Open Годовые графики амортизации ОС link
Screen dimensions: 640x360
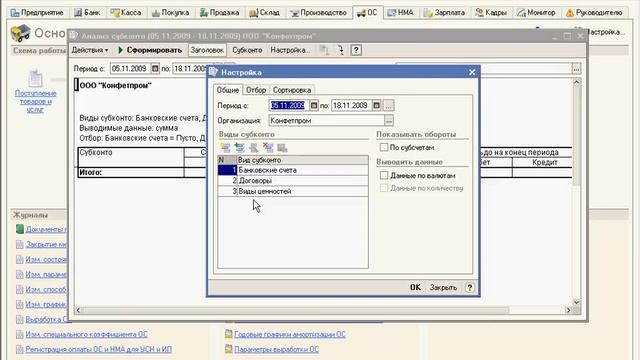[x=290, y=334]
